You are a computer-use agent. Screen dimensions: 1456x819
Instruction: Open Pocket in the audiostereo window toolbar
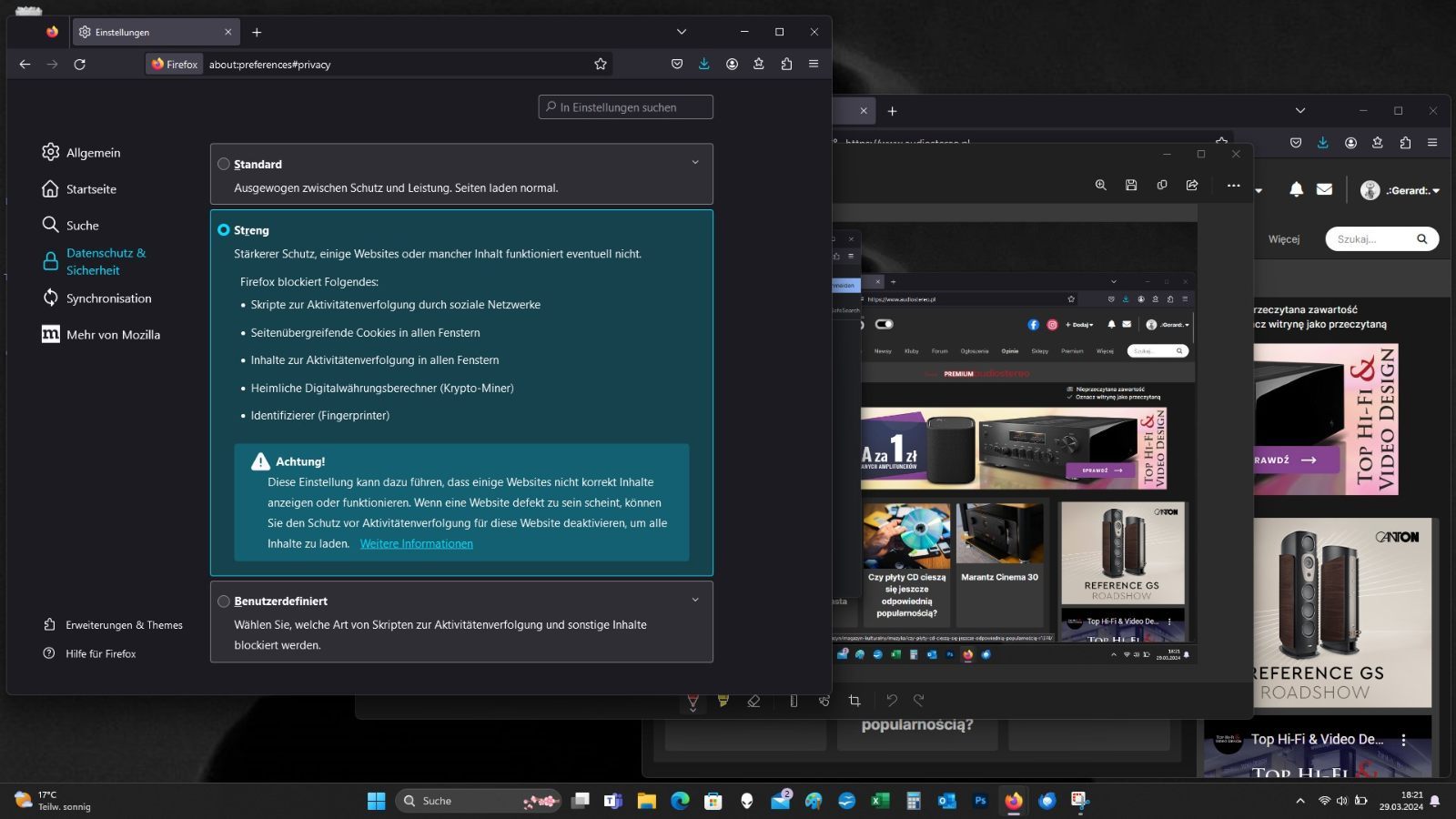click(x=1296, y=143)
